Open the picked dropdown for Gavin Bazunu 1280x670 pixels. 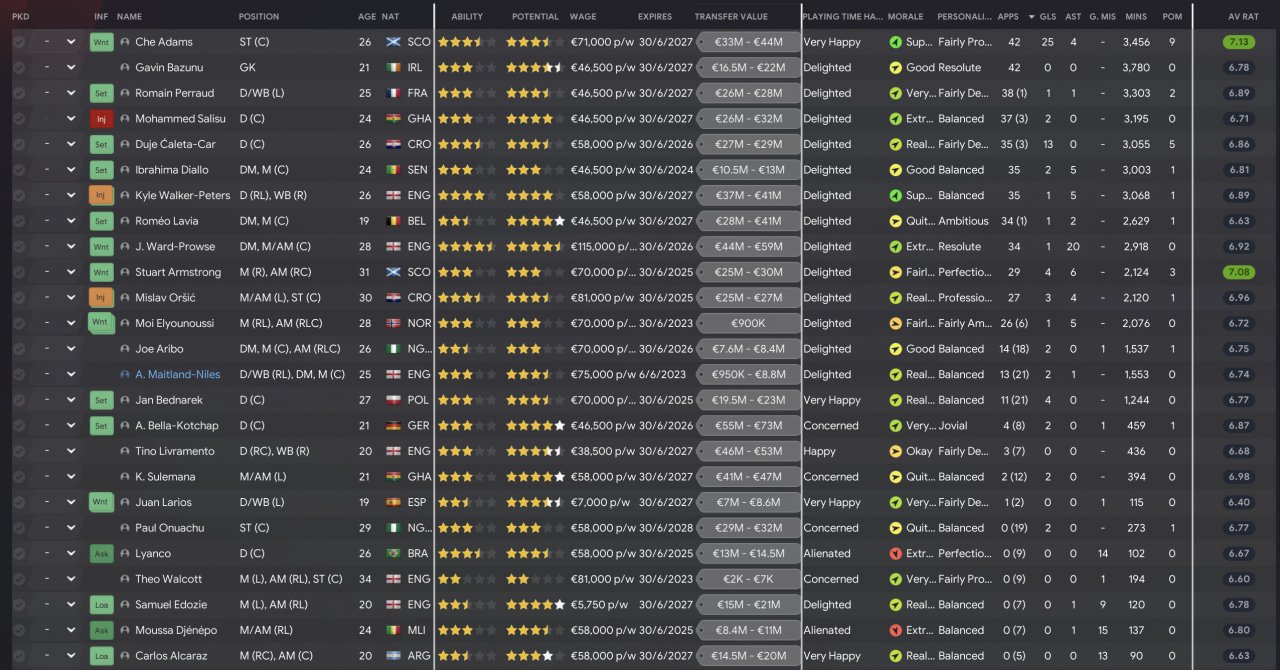[71, 68]
